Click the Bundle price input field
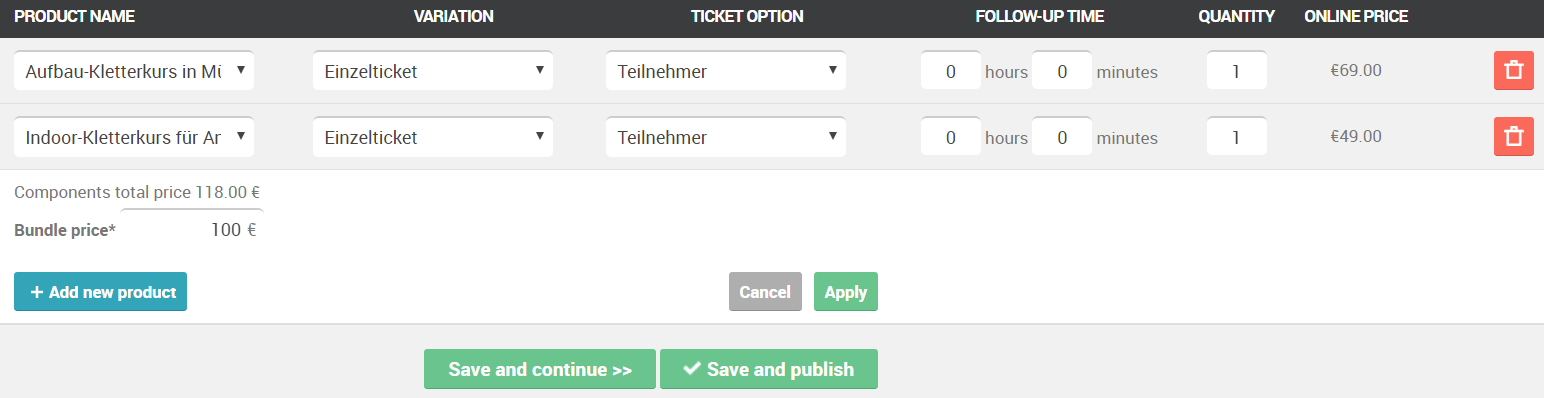1544x398 pixels. click(x=192, y=229)
